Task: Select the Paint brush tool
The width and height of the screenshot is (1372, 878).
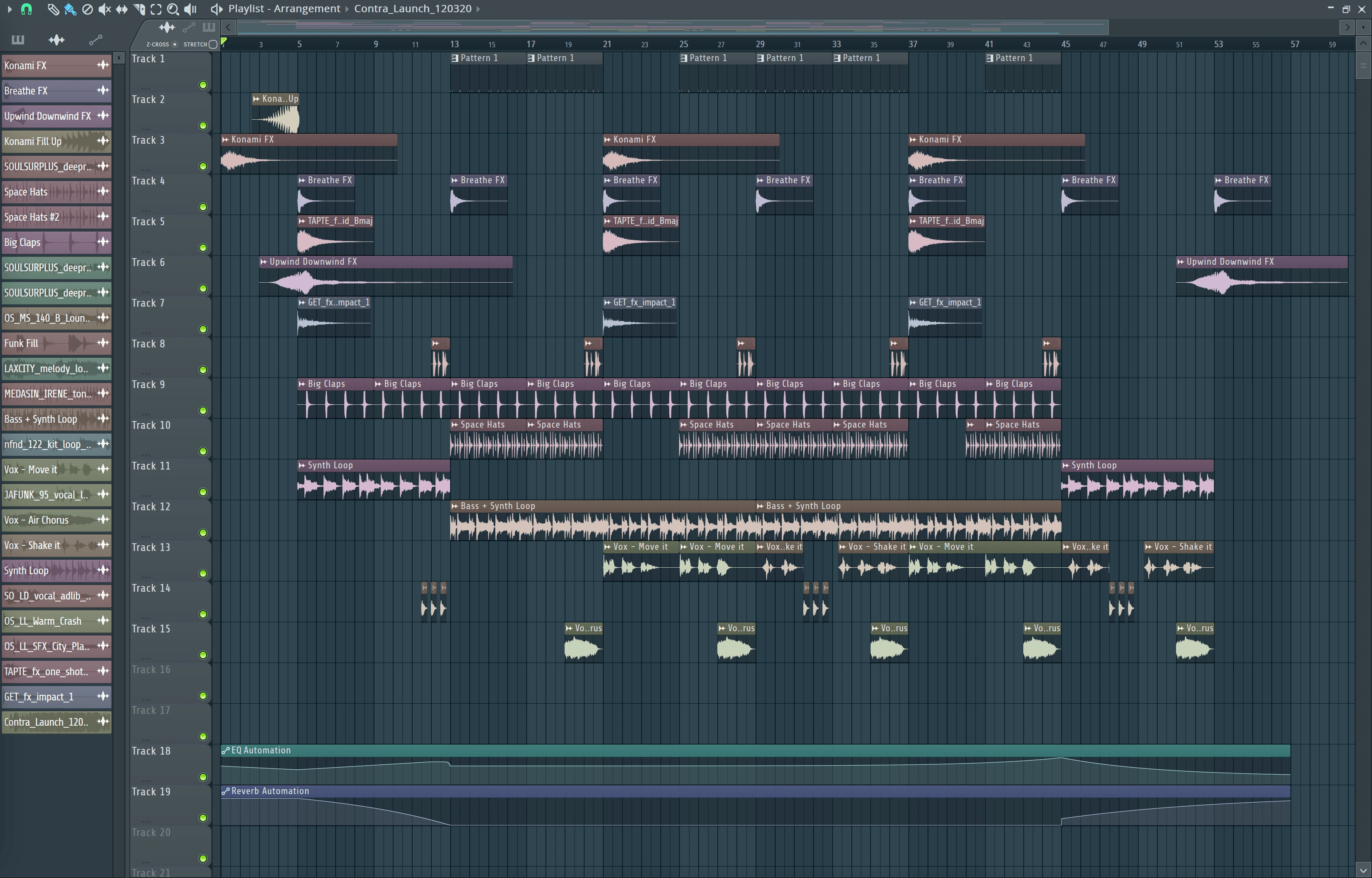Action: click(x=70, y=9)
